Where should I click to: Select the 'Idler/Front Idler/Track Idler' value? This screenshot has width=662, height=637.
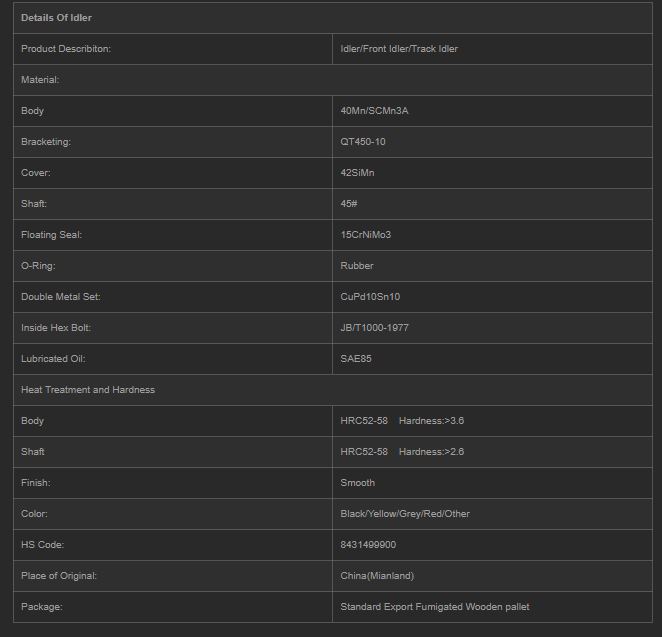point(399,49)
